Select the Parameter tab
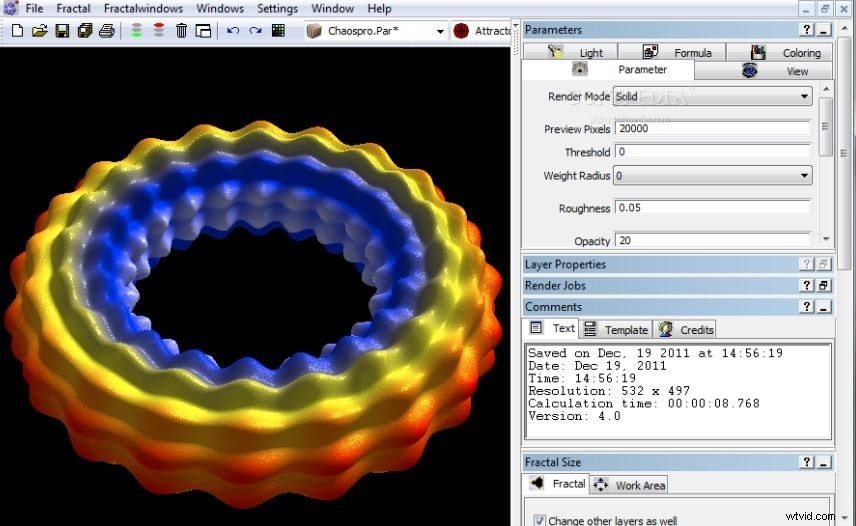The height and width of the screenshot is (526, 856). pyautogui.click(x=608, y=70)
